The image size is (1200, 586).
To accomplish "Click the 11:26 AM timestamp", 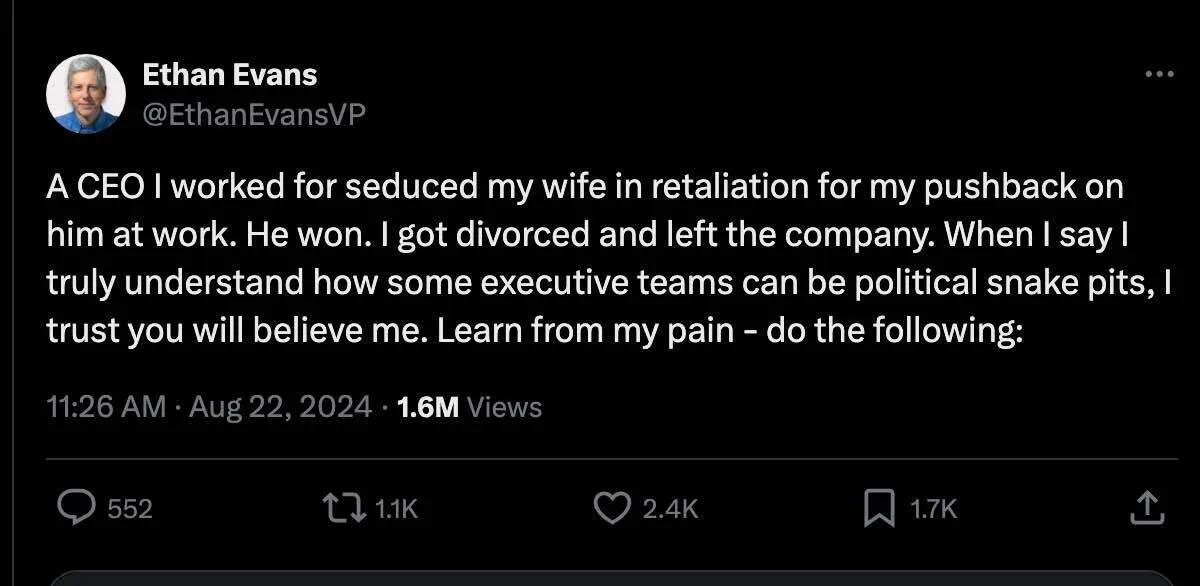I will (x=105, y=407).
